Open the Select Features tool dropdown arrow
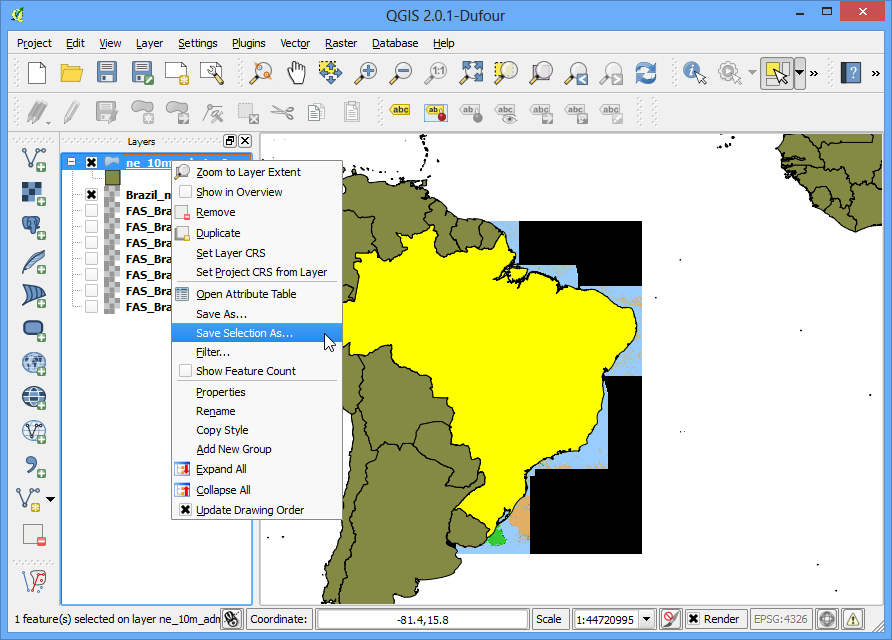 (x=799, y=73)
